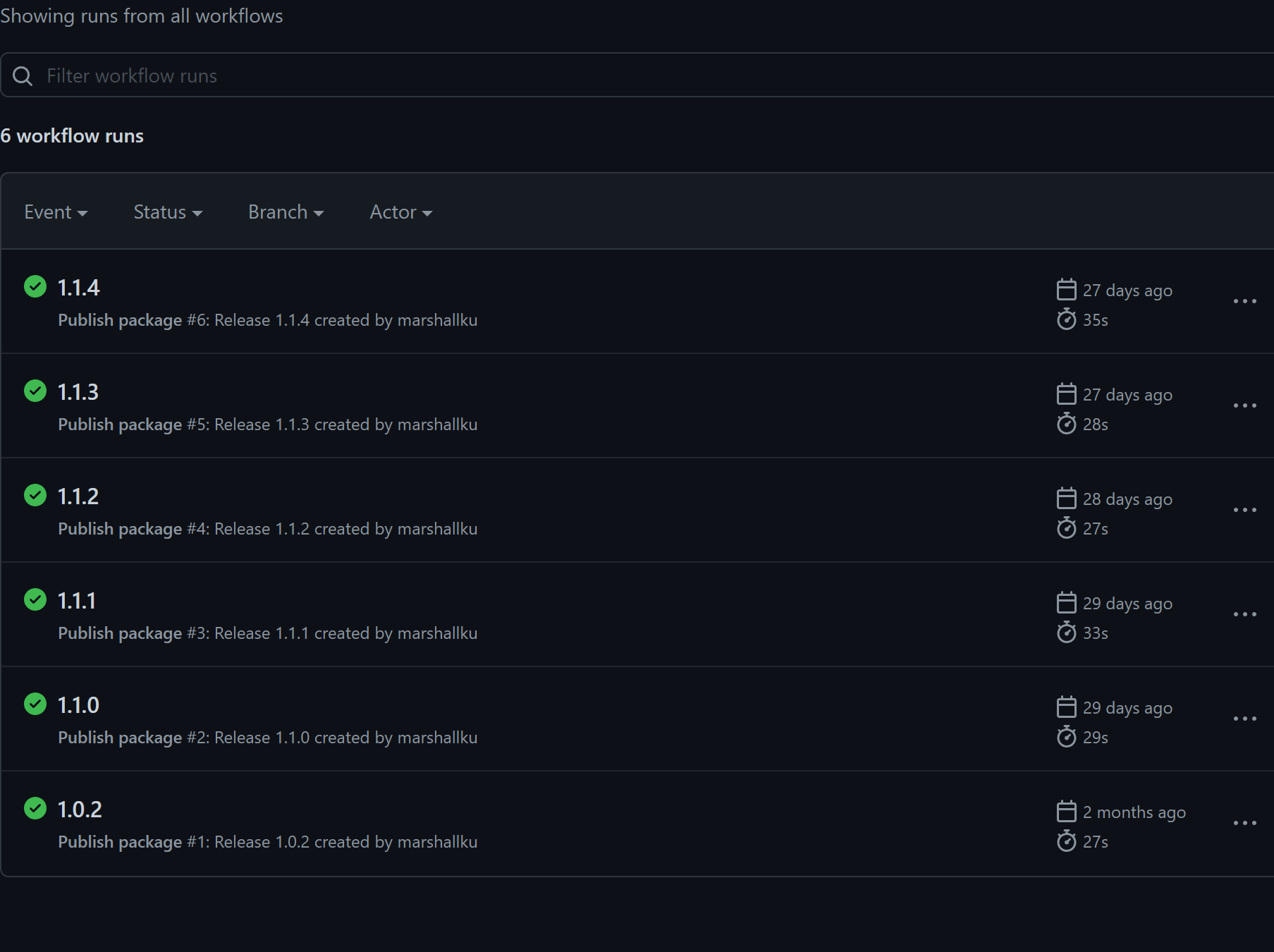Click the search magnifier icon in filter box
Viewport: 1274px width, 952px height.
(23, 76)
